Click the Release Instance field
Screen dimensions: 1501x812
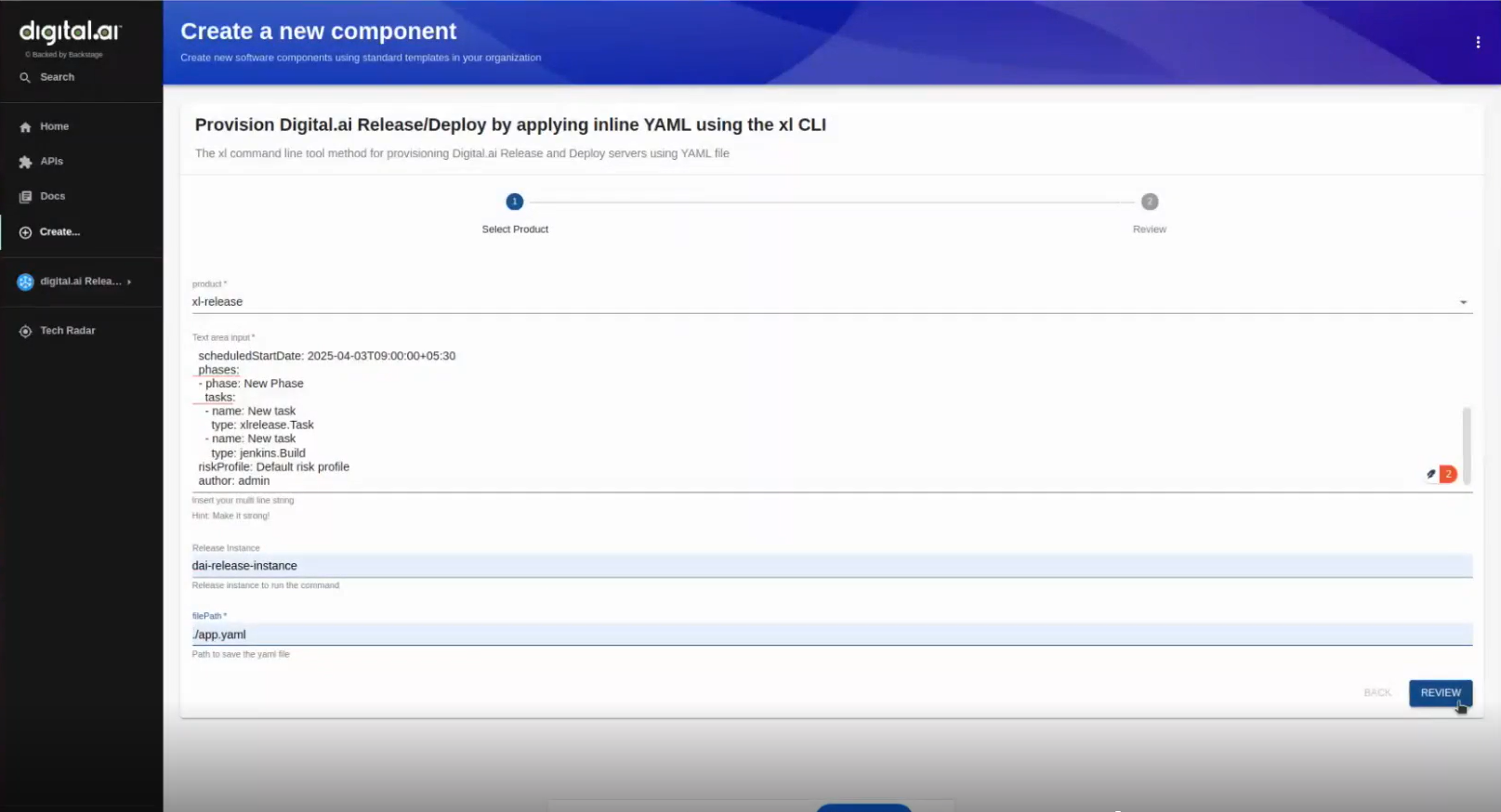(x=832, y=566)
